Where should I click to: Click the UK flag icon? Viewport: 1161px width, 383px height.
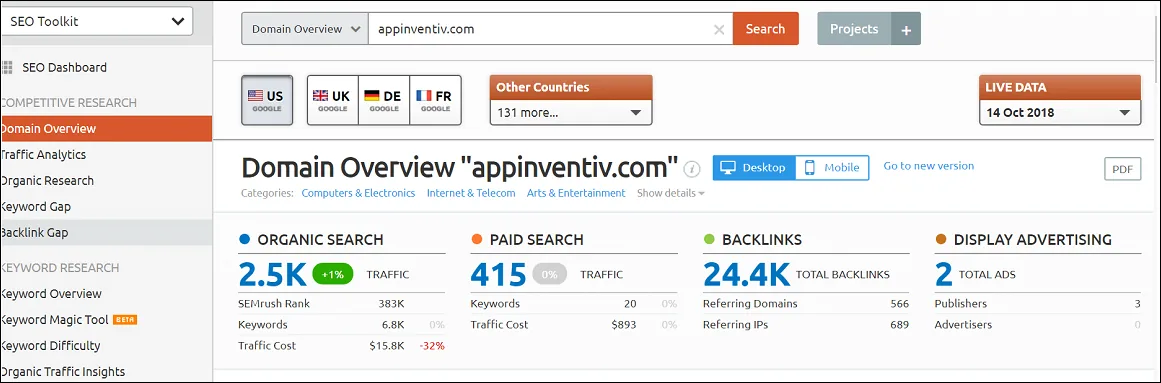point(321,96)
